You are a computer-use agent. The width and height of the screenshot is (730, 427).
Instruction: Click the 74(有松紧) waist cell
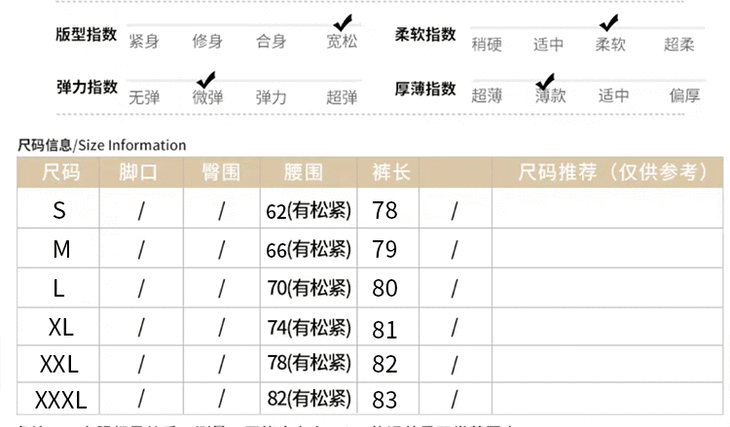(x=309, y=327)
